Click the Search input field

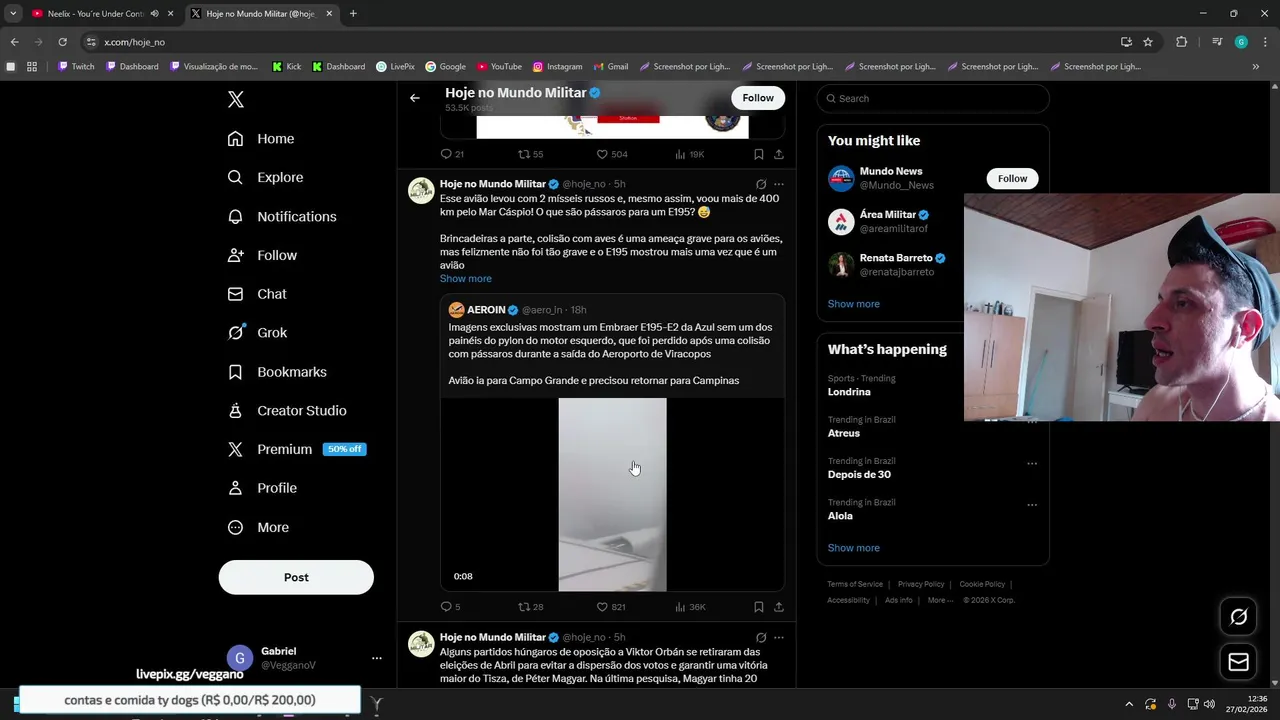pyautogui.click(x=933, y=98)
